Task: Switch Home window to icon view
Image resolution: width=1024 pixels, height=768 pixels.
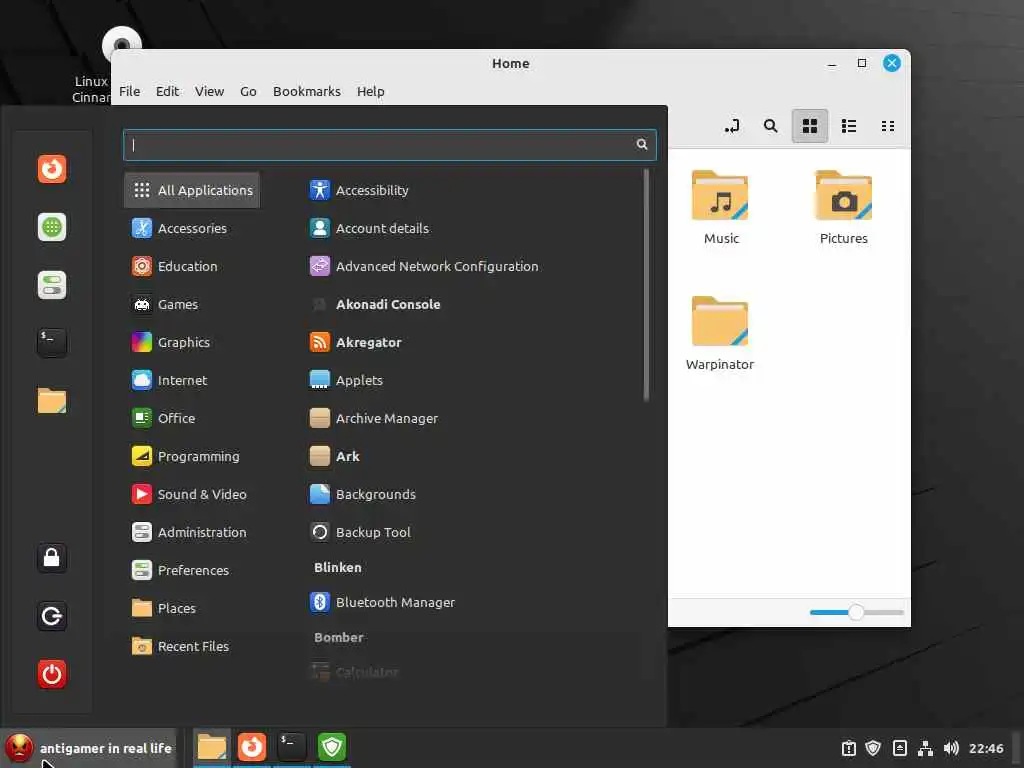Action: click(x=810, y=125)
